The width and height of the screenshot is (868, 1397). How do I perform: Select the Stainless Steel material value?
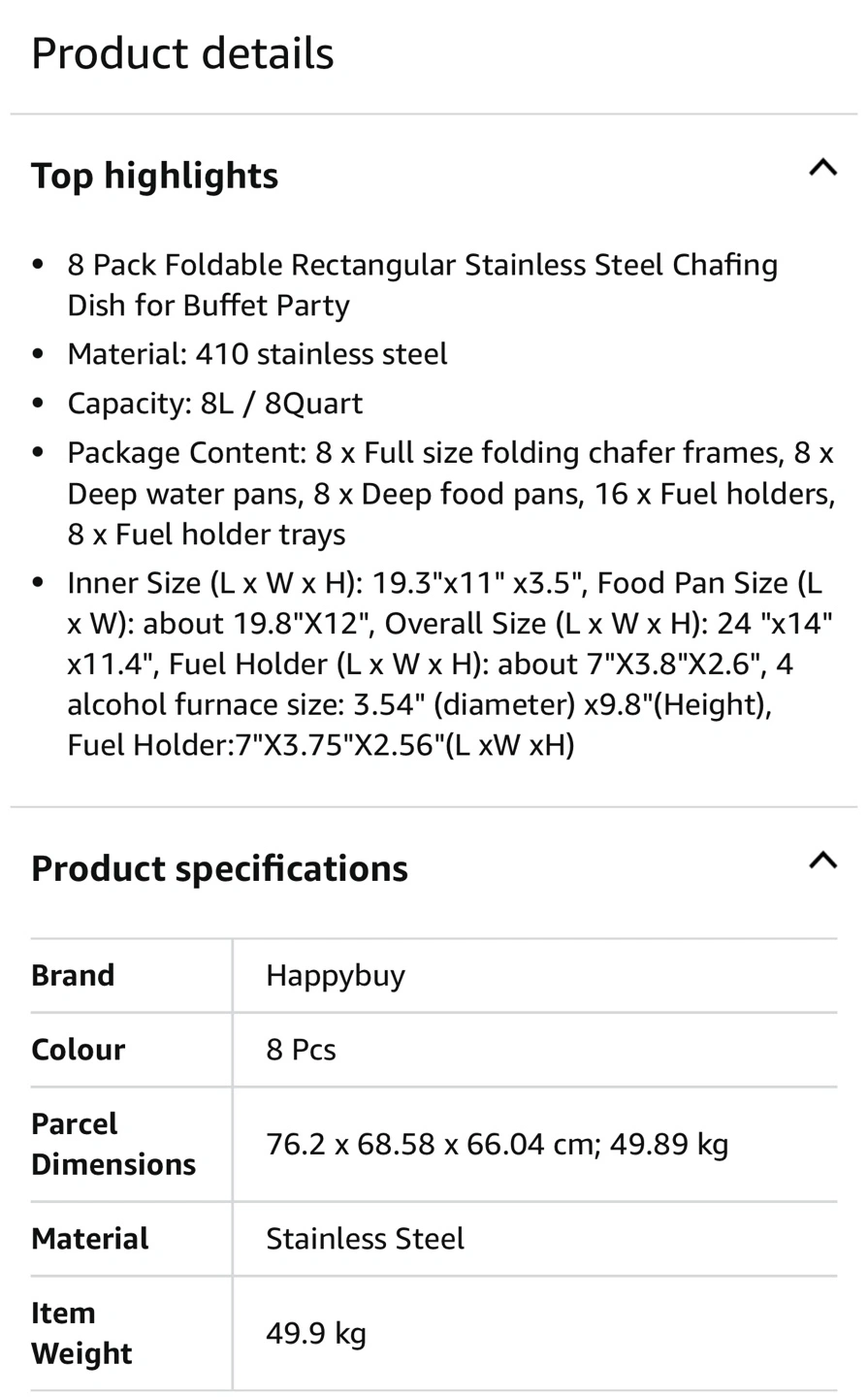click(x=365, y=1239)
